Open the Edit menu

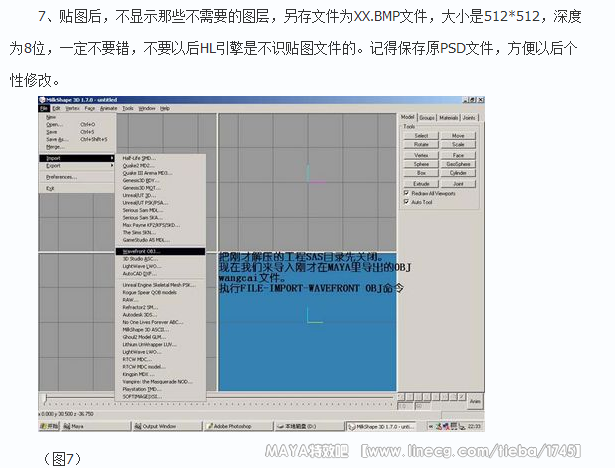click(x=57, y=108)
